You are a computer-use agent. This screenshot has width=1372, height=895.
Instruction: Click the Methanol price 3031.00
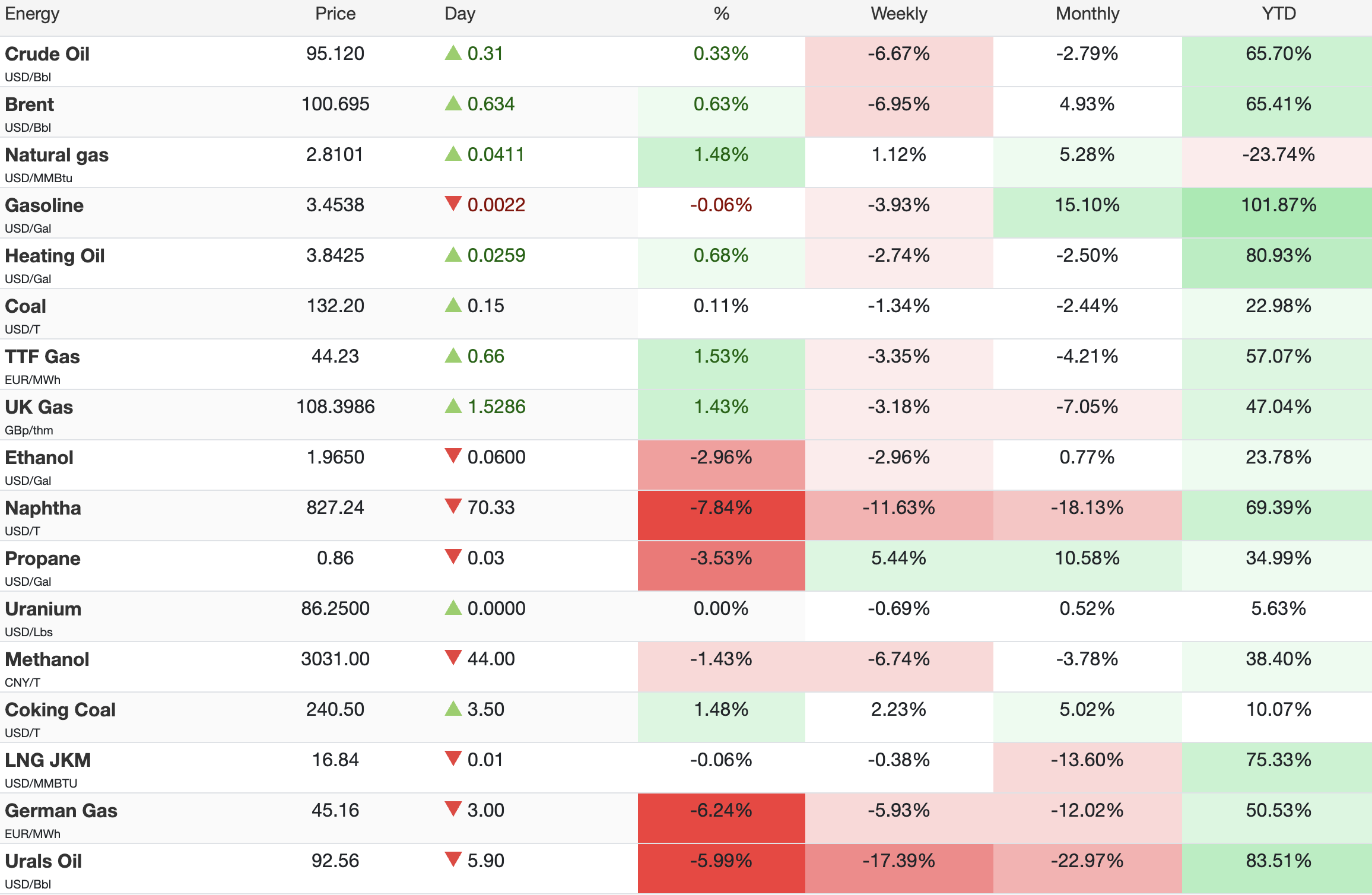point(335,659)
